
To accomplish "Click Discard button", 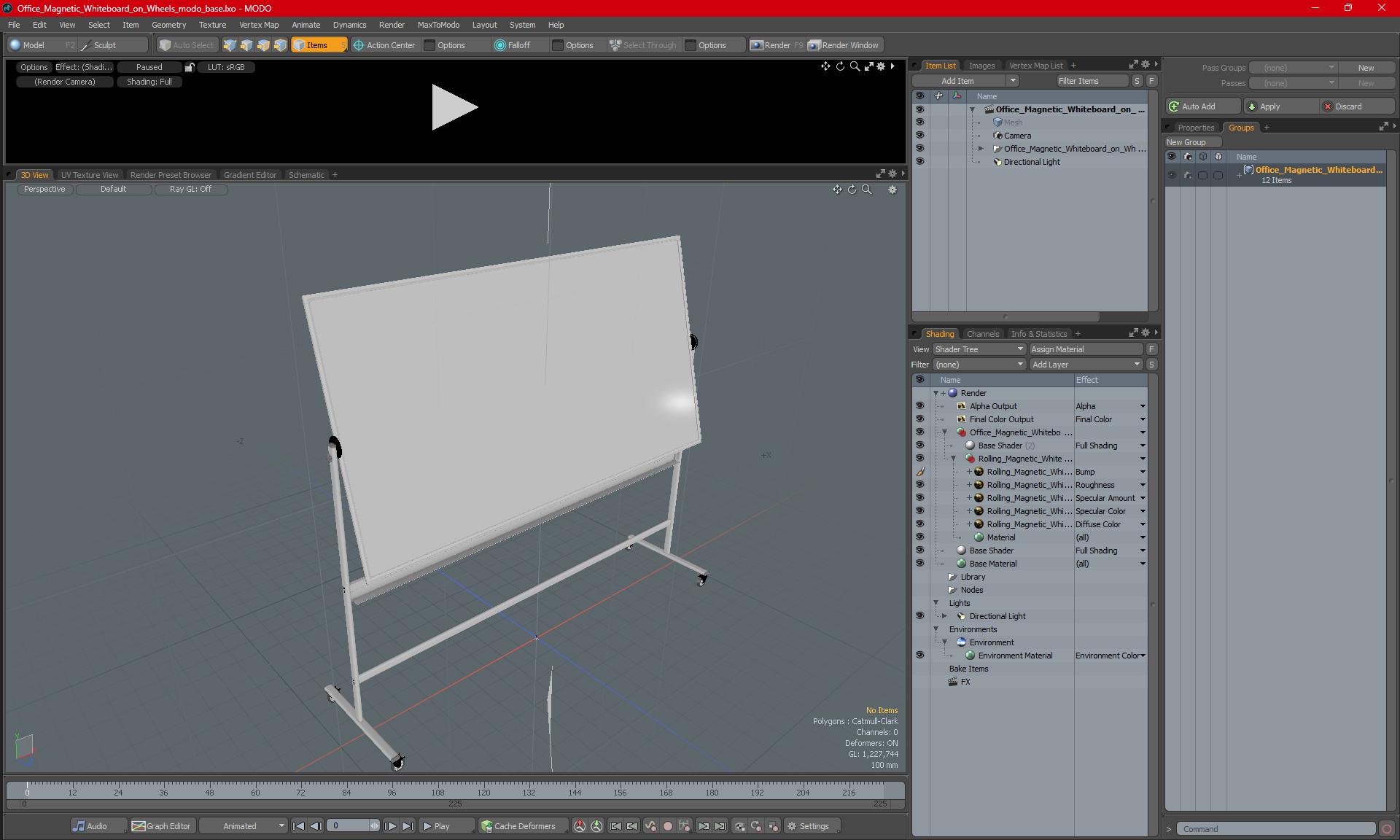I will 1357,106.
